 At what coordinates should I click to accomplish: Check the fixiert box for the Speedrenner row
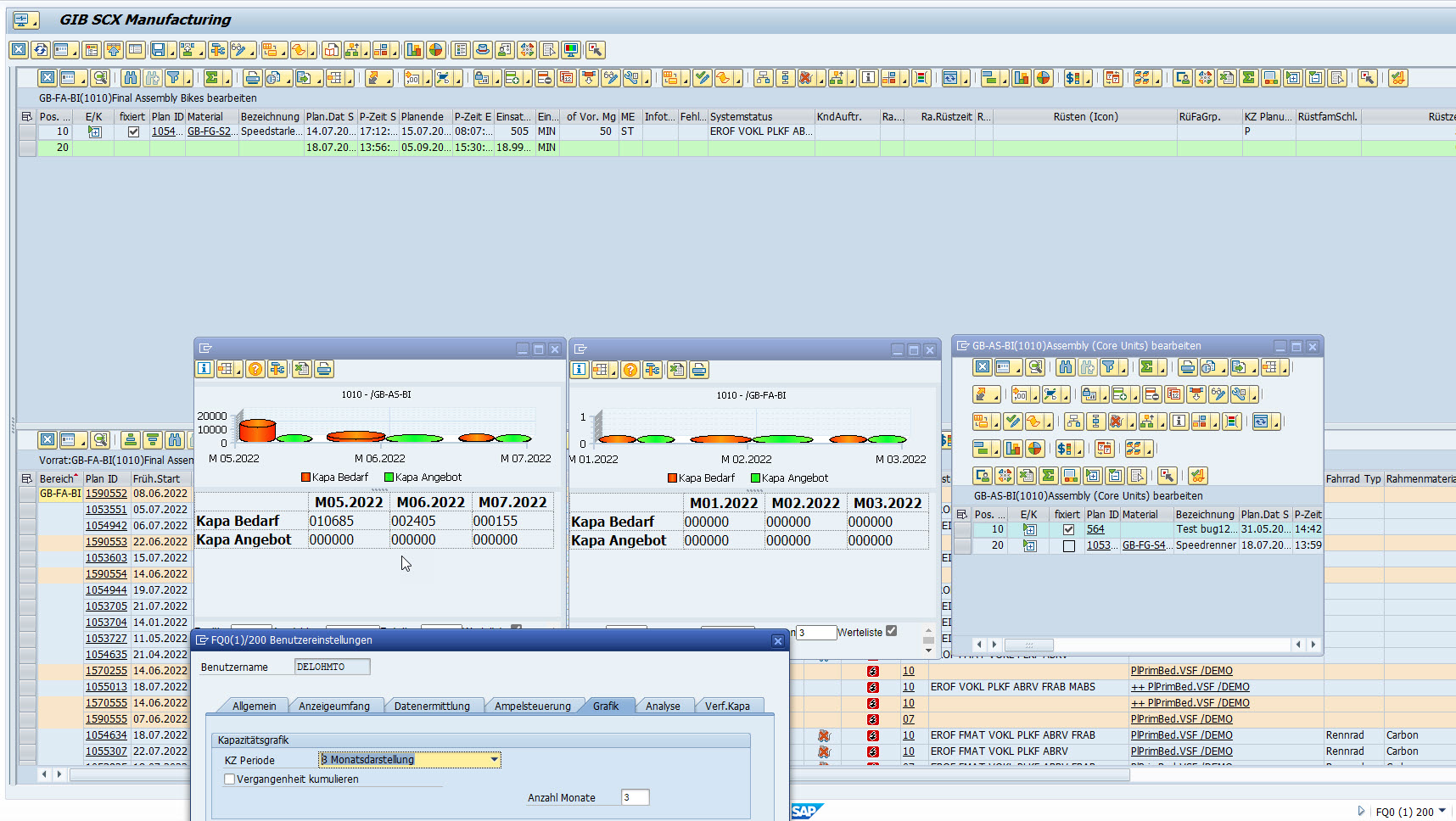coord(1068,545)
